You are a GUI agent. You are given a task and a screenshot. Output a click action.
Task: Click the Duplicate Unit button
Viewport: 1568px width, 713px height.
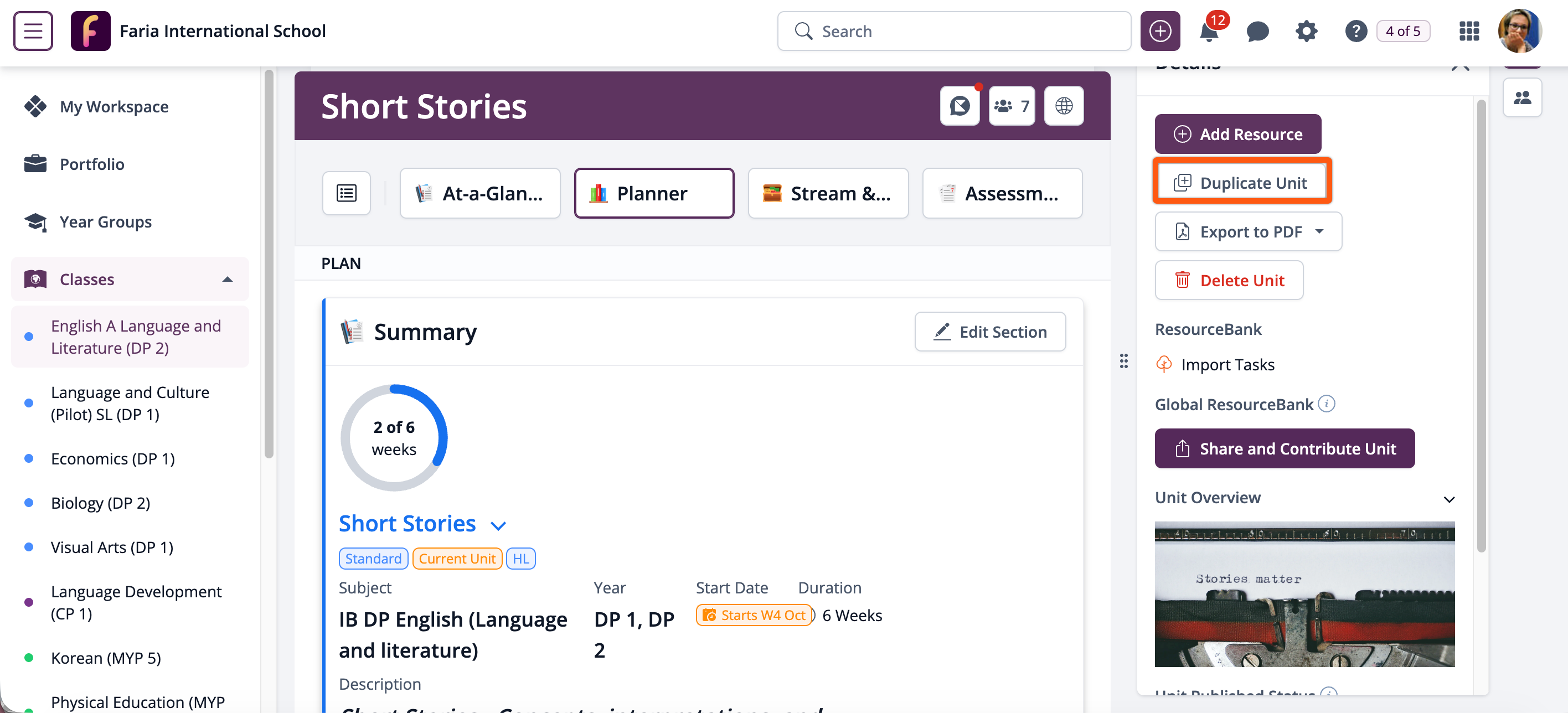pos(1241,183)
